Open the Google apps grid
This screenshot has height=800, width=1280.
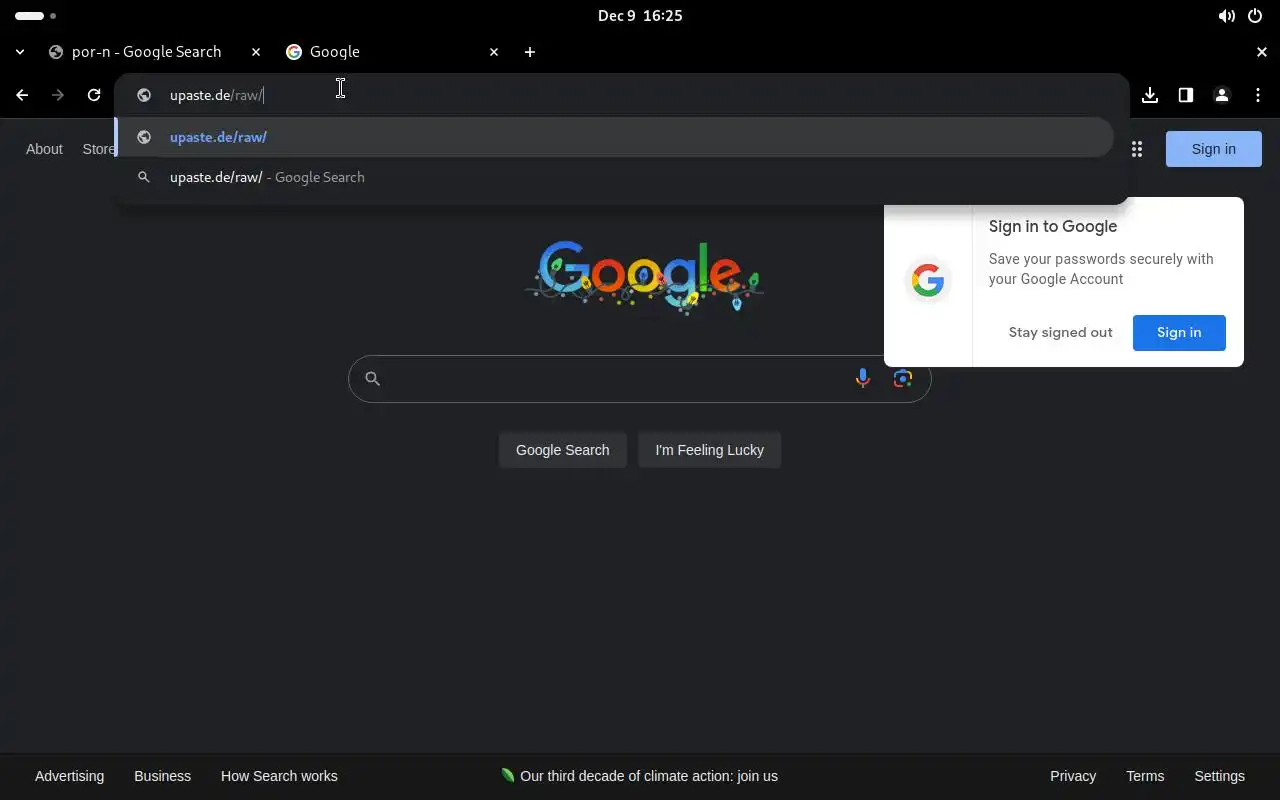(x=1137, y=149)
